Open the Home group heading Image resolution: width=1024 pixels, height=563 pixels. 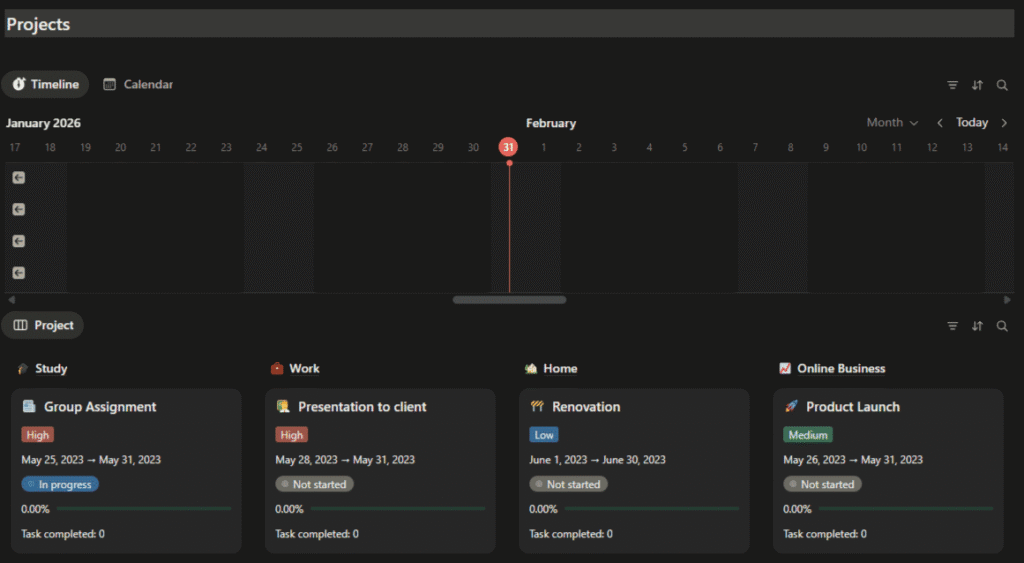click(560, 368)
